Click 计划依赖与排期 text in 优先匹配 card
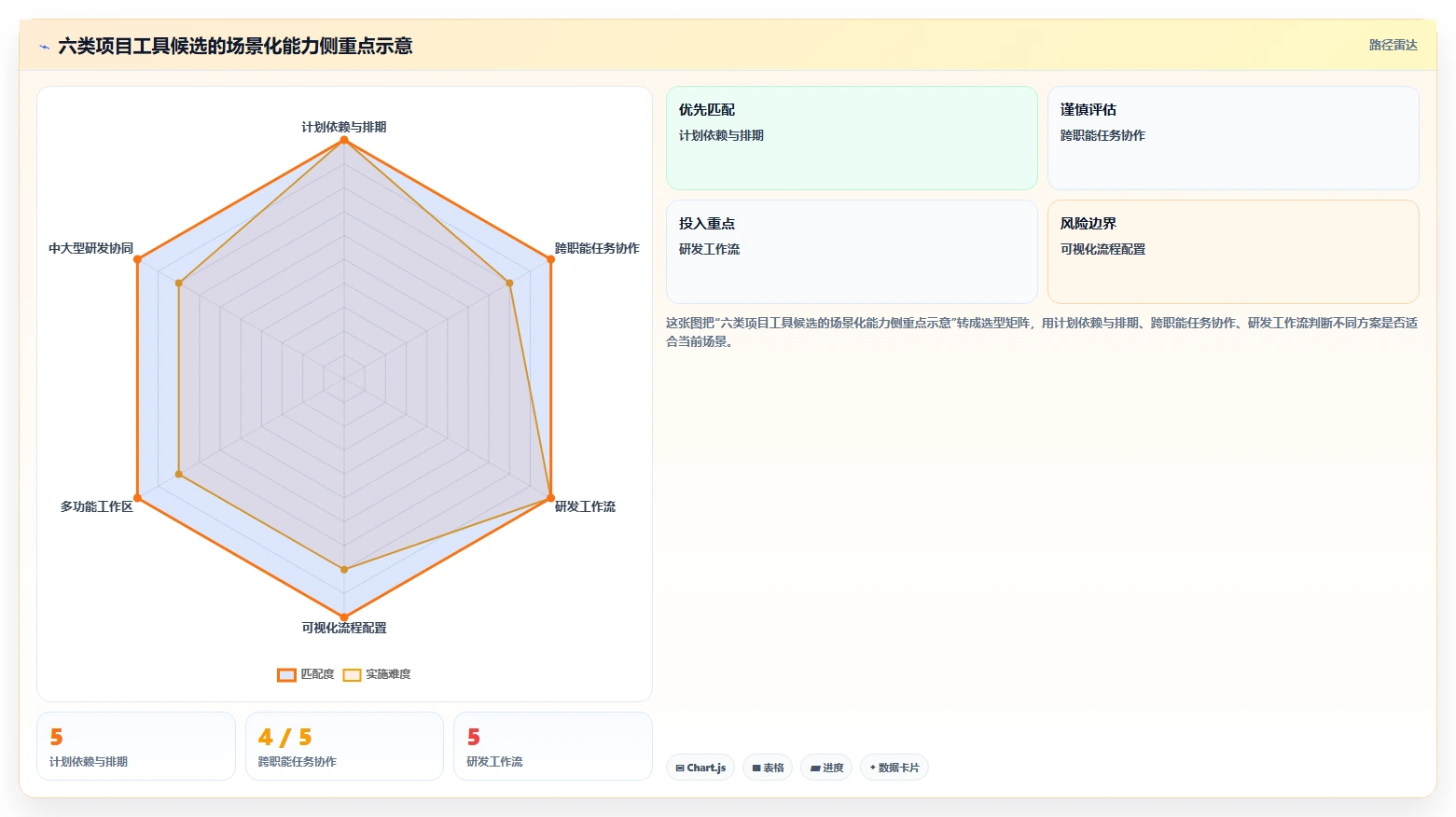 [721, 135]
